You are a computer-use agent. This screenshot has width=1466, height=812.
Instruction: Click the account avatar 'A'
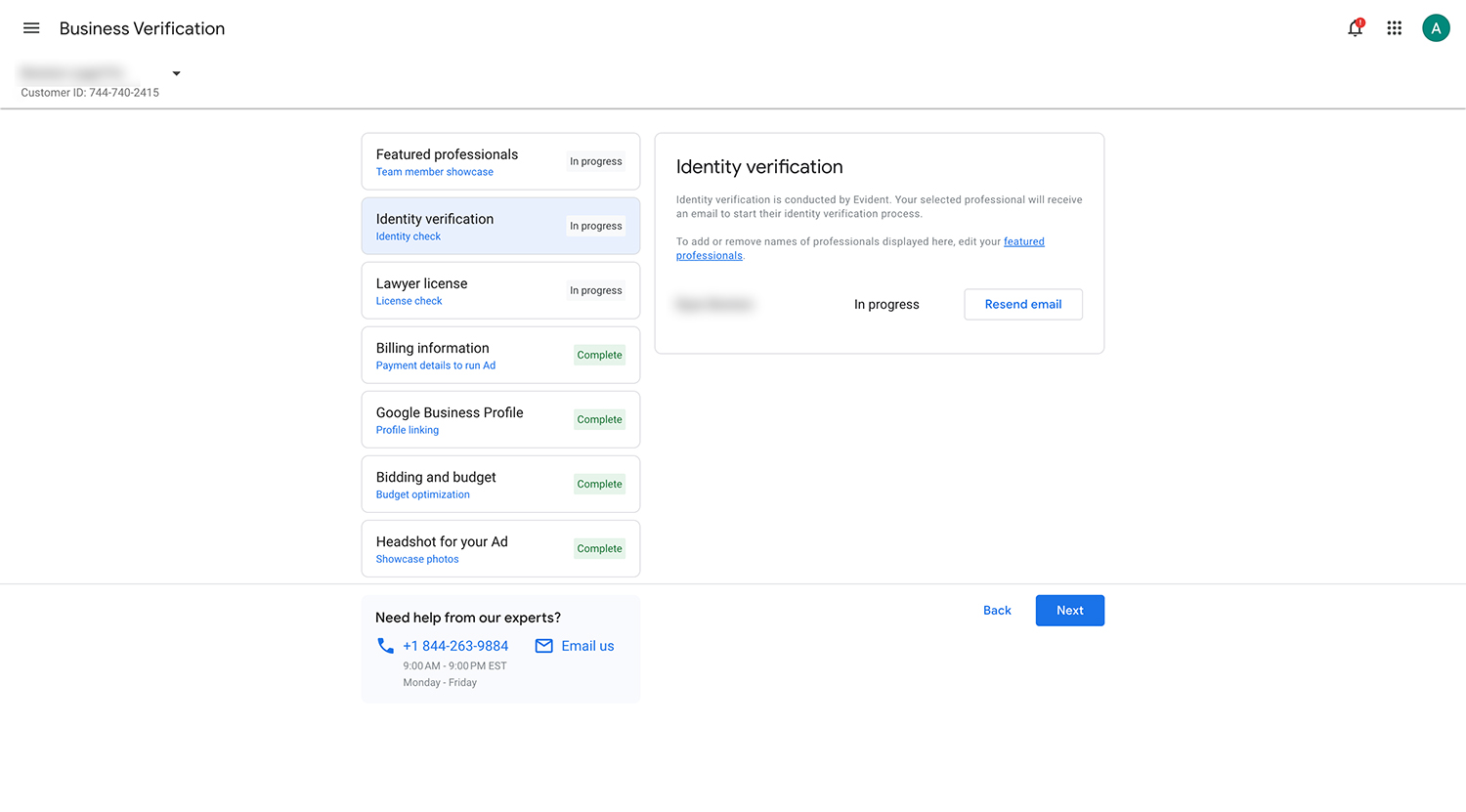click(1436, 28)
